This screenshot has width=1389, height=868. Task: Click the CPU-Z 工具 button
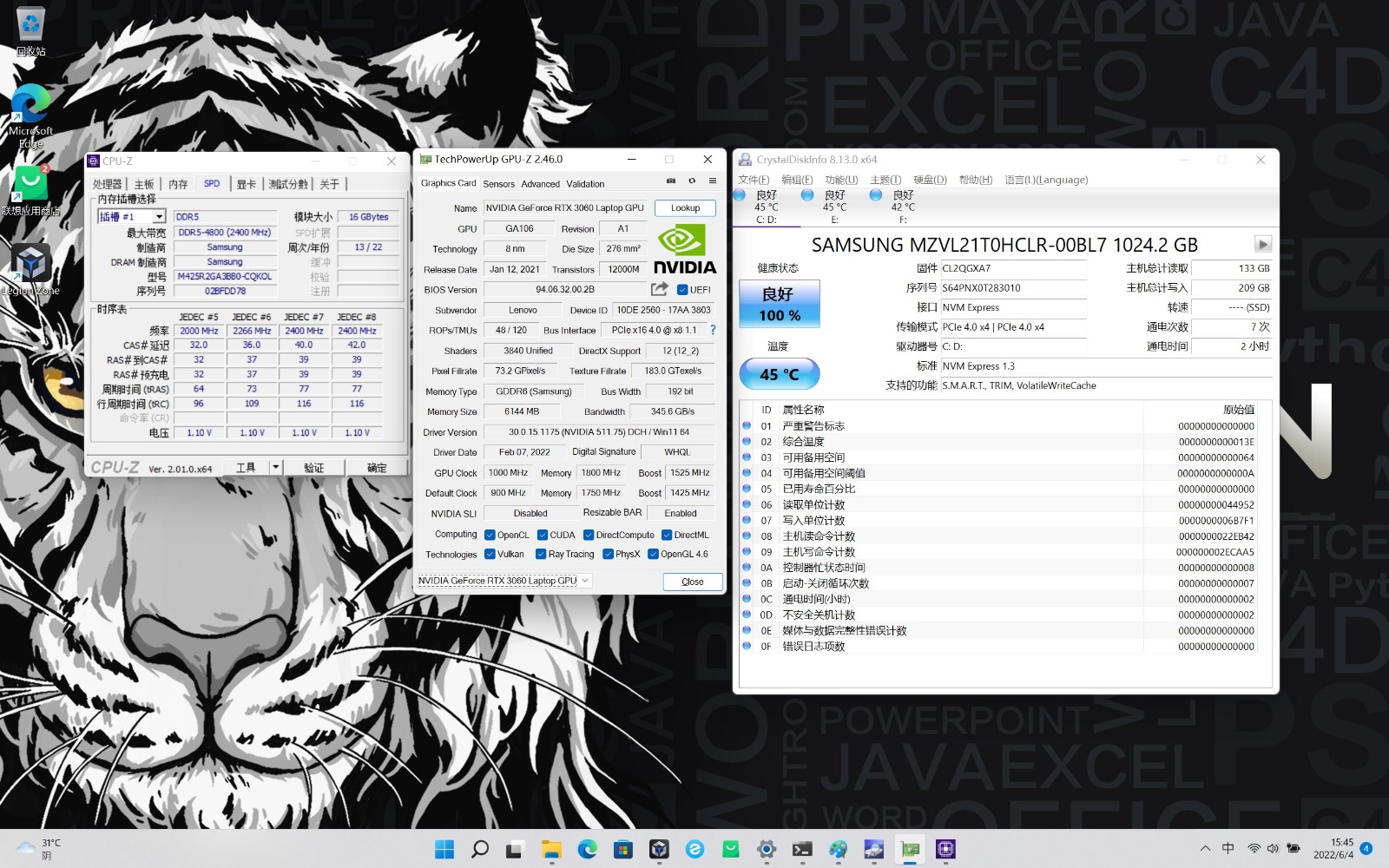click(x=246, y=467)
